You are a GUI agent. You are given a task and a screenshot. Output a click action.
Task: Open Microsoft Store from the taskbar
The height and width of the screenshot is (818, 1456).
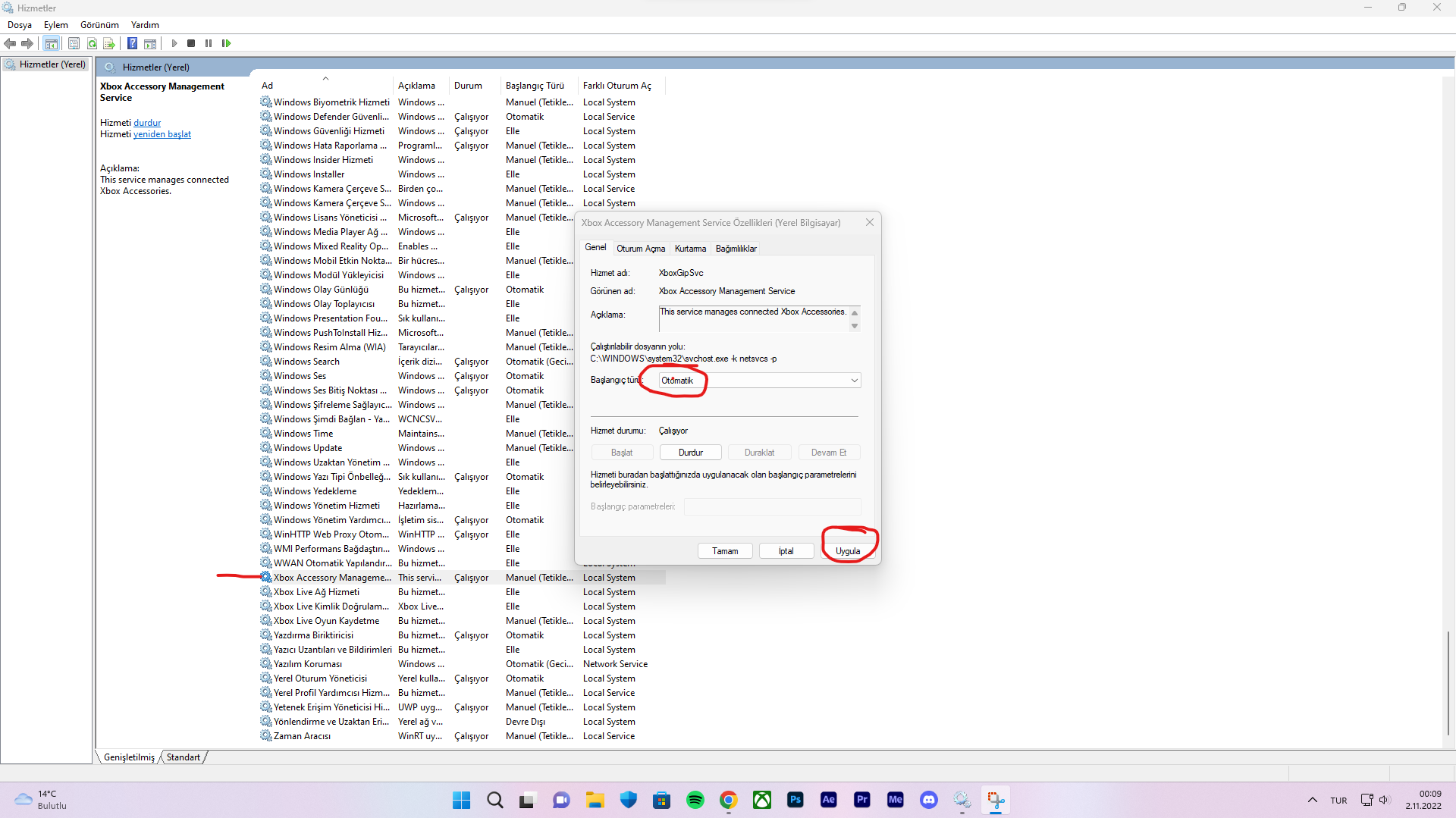pos(661,800)
